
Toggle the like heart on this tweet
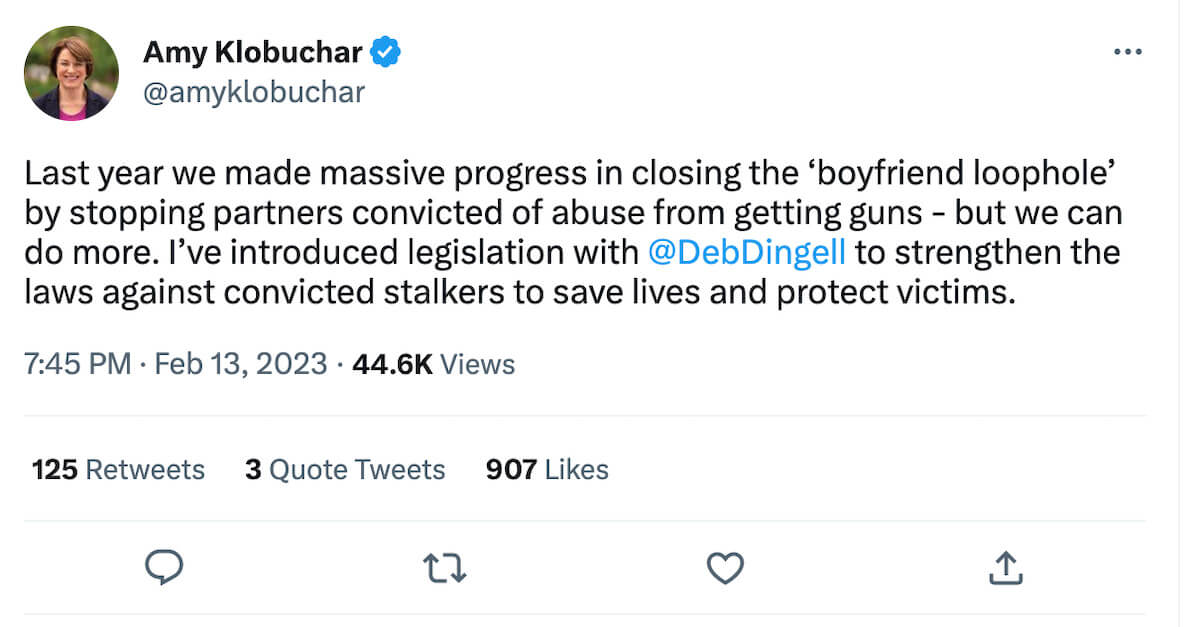tap(724, 567)
